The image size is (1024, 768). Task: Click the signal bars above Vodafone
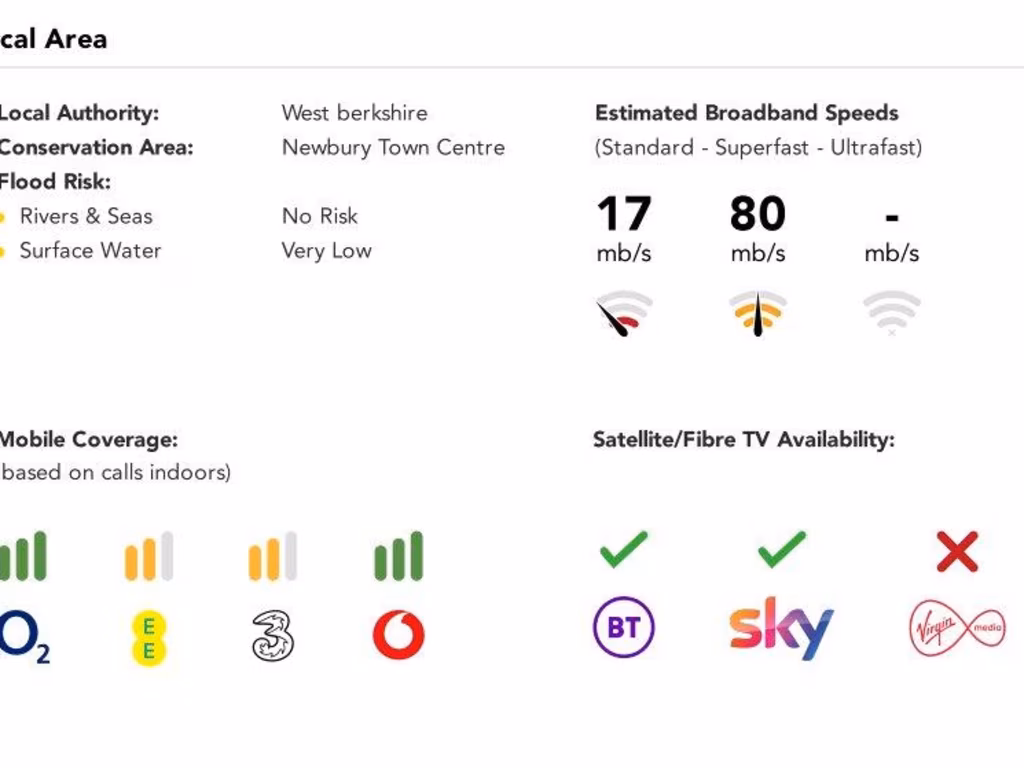398,557
